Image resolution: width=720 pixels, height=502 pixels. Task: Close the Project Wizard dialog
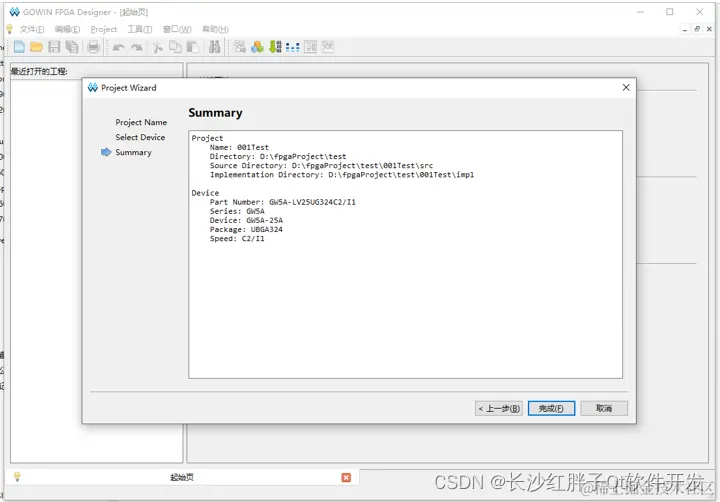[x=626, y=87]
